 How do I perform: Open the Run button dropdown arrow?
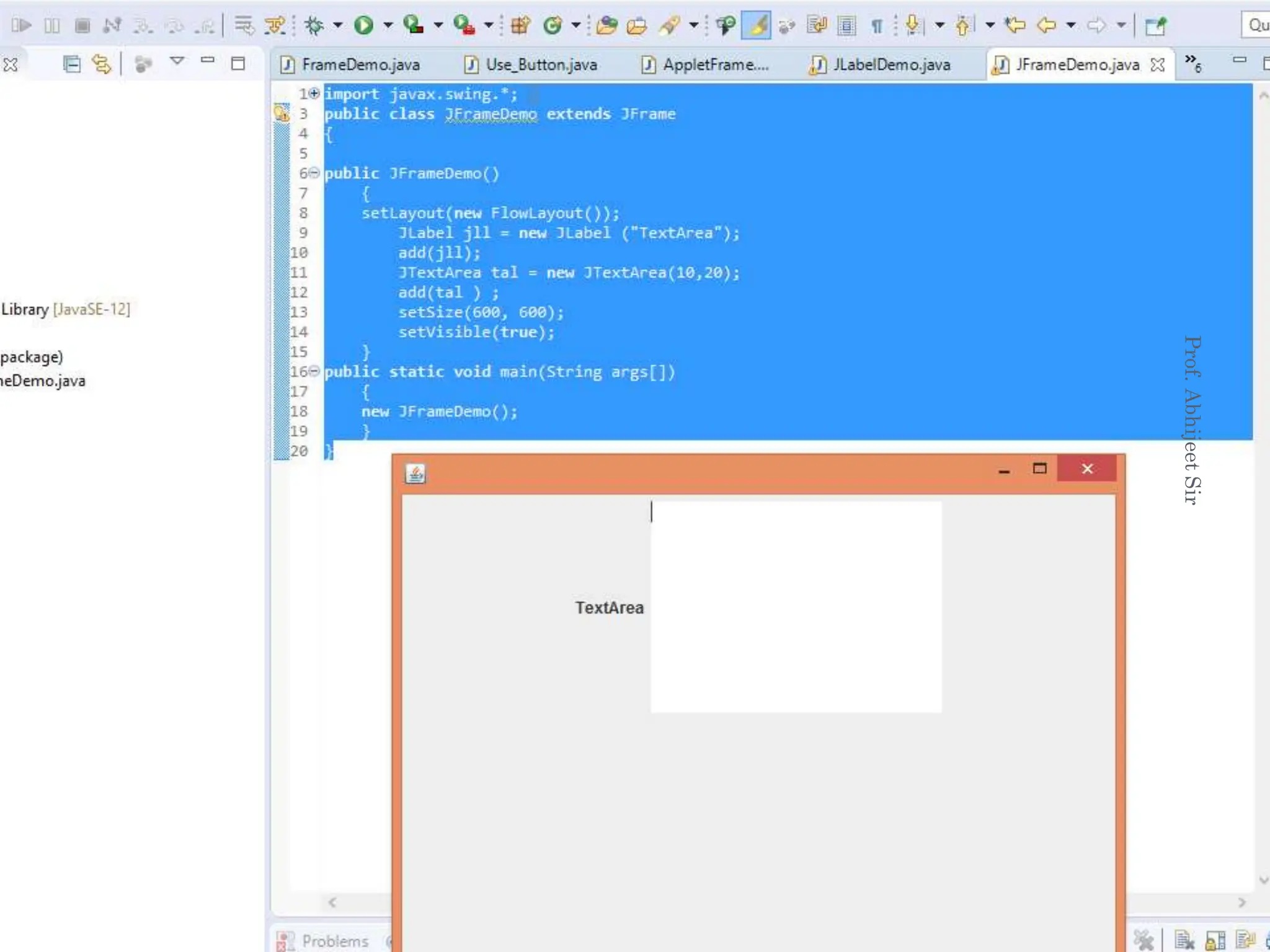388,25
